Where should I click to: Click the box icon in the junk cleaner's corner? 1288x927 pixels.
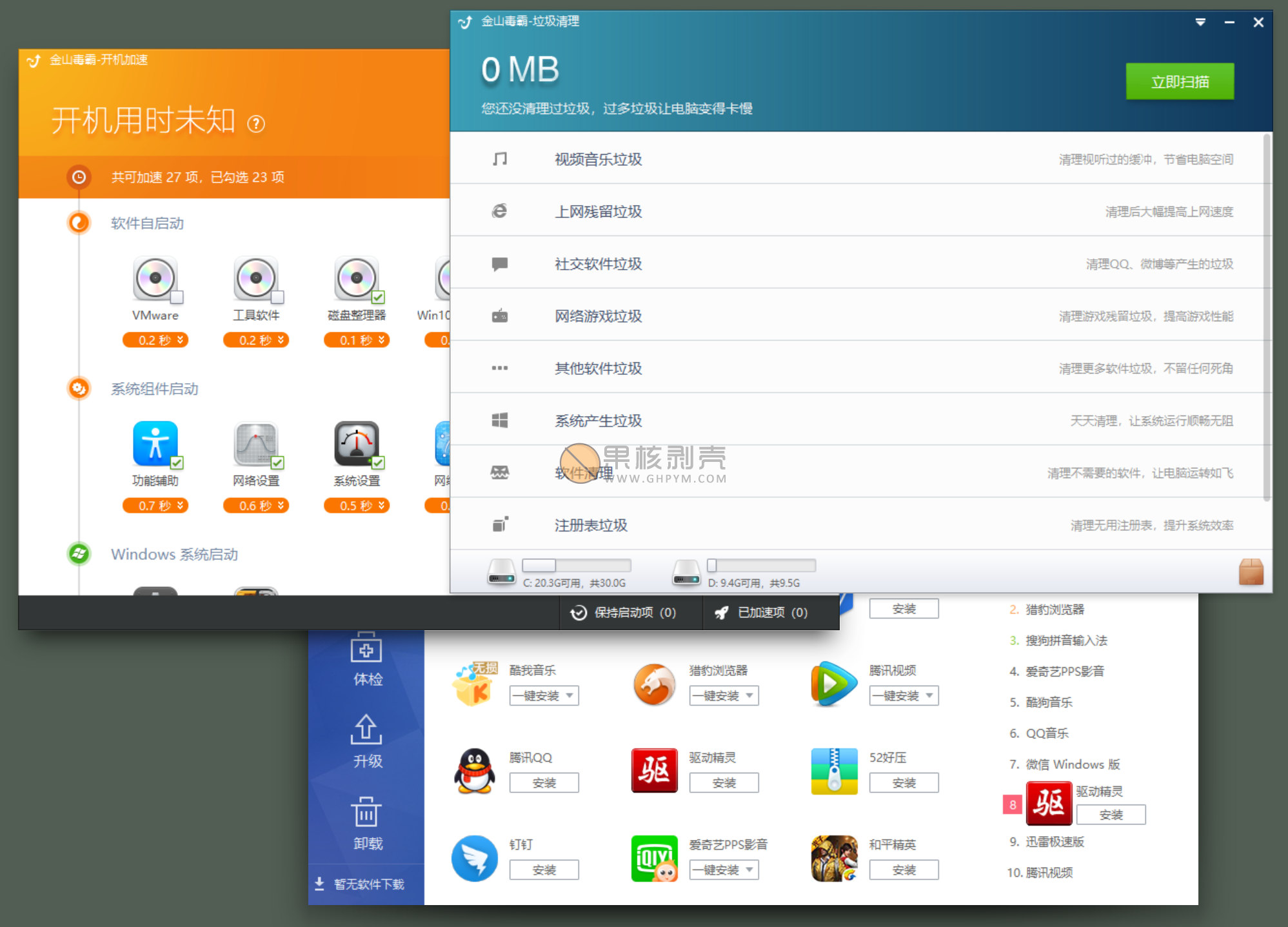coord(1251,572)
